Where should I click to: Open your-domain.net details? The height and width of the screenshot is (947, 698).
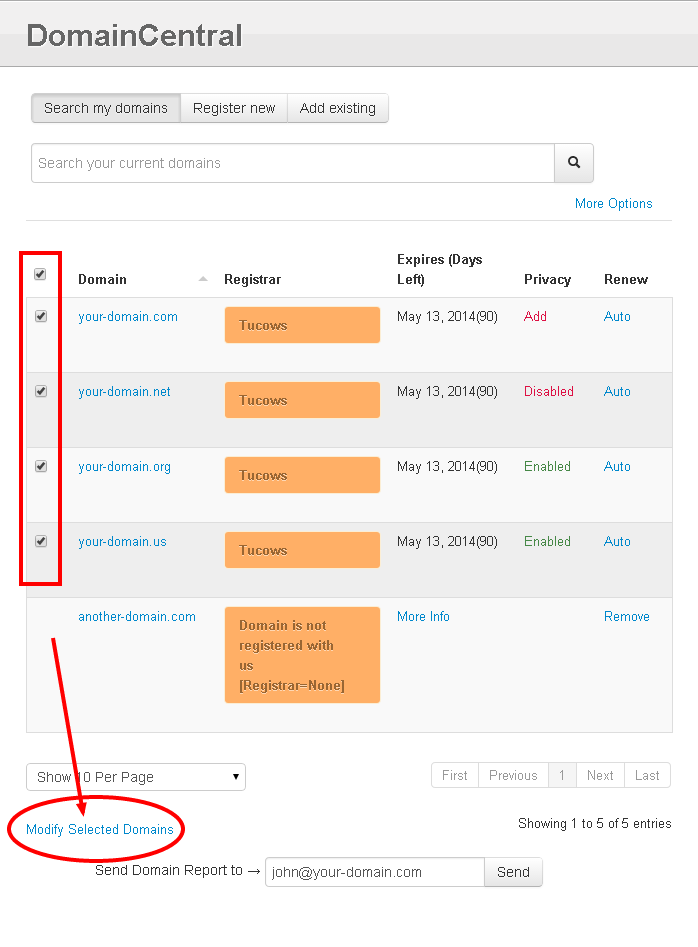(x=124, y=391)
